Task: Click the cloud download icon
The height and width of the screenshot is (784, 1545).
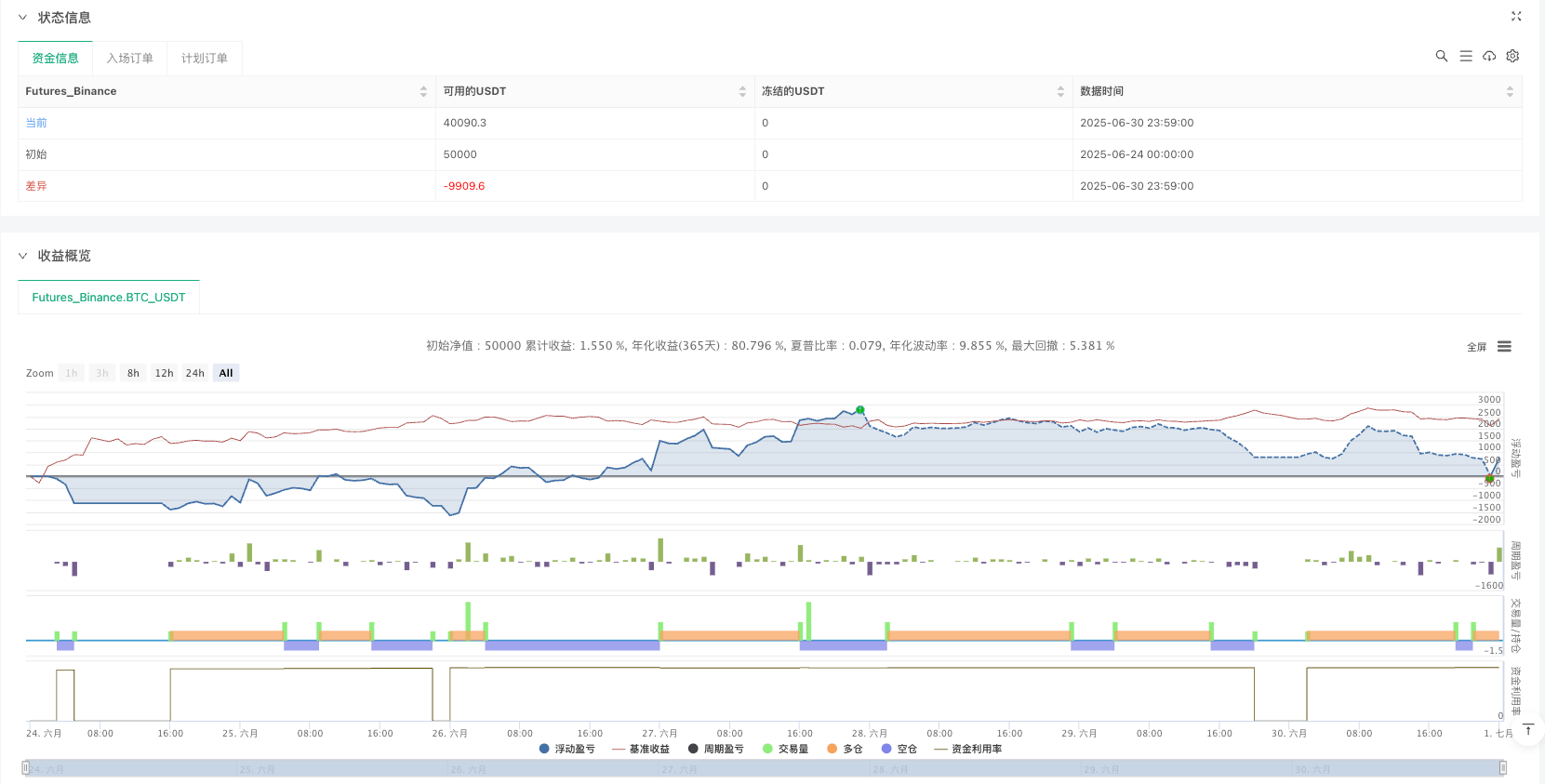Action: click(x=1489, y=56)
